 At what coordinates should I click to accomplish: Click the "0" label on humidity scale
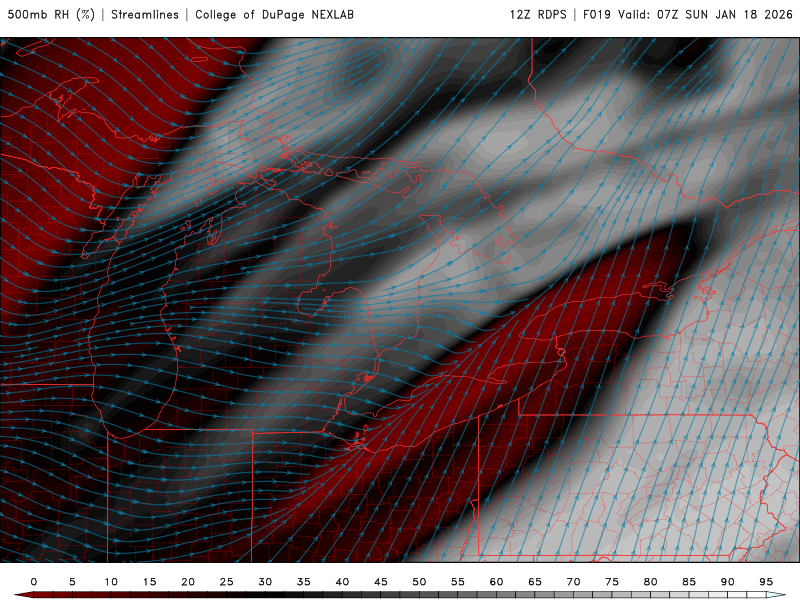34,582
